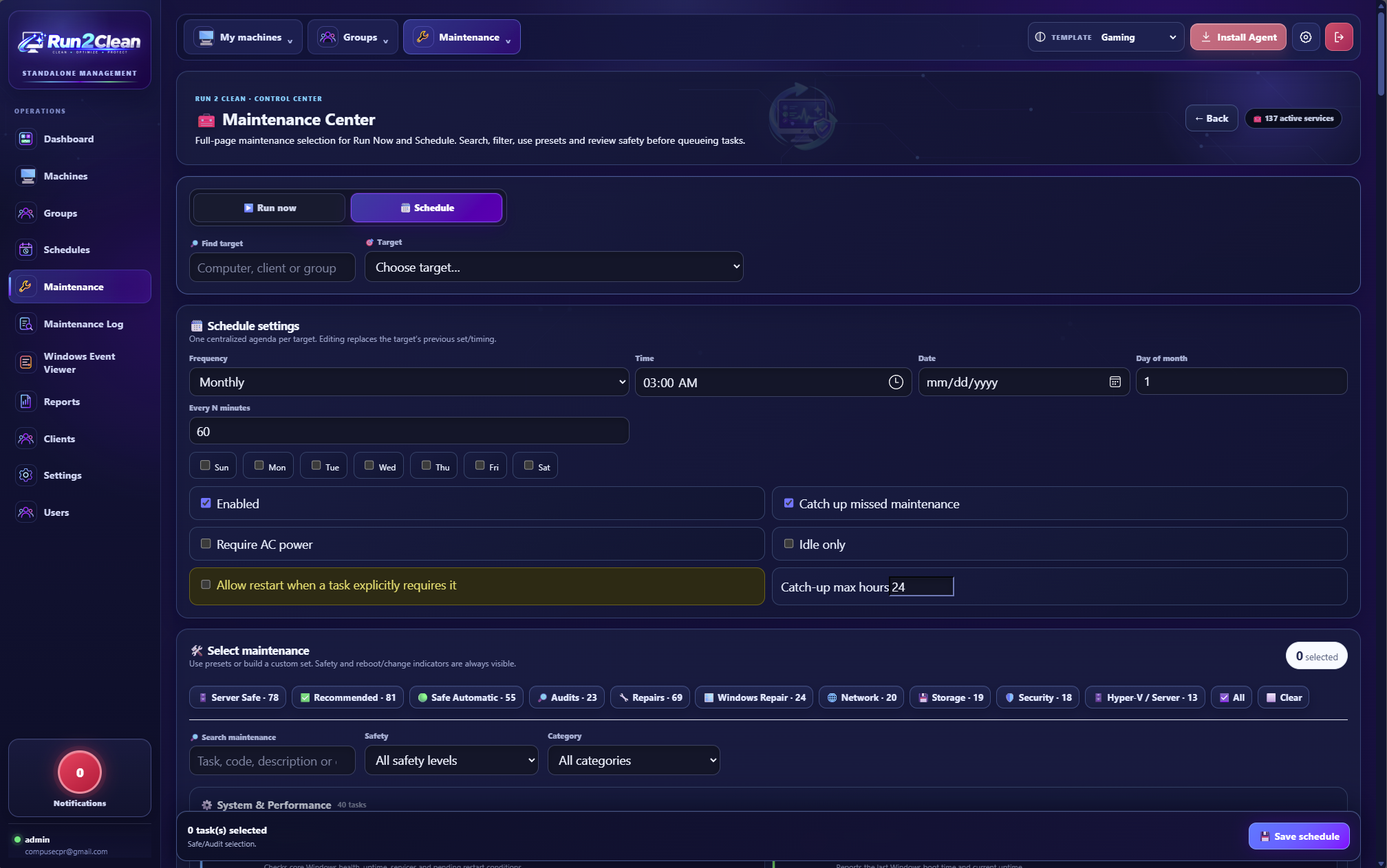Click the Groups sidebar people icon
Image resolution: width=1387 pixels, height=868 pixels.
click(26, 213)
